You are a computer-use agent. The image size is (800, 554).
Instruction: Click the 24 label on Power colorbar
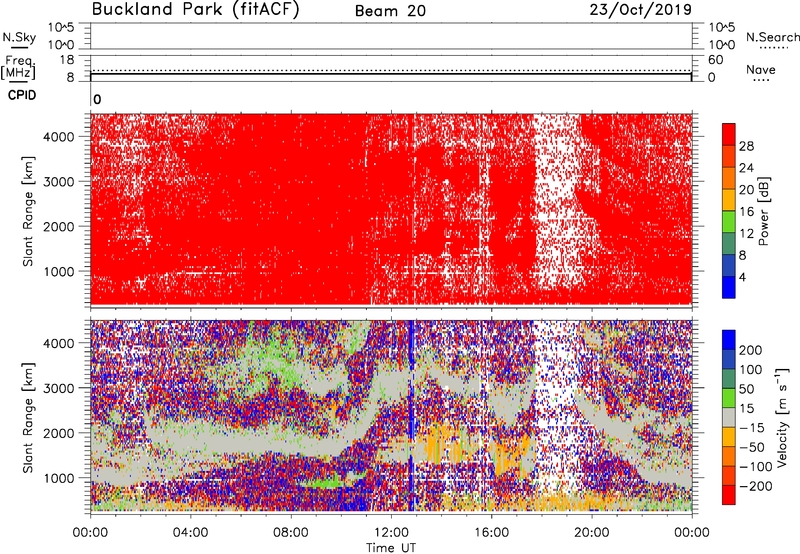click(746, 168)
